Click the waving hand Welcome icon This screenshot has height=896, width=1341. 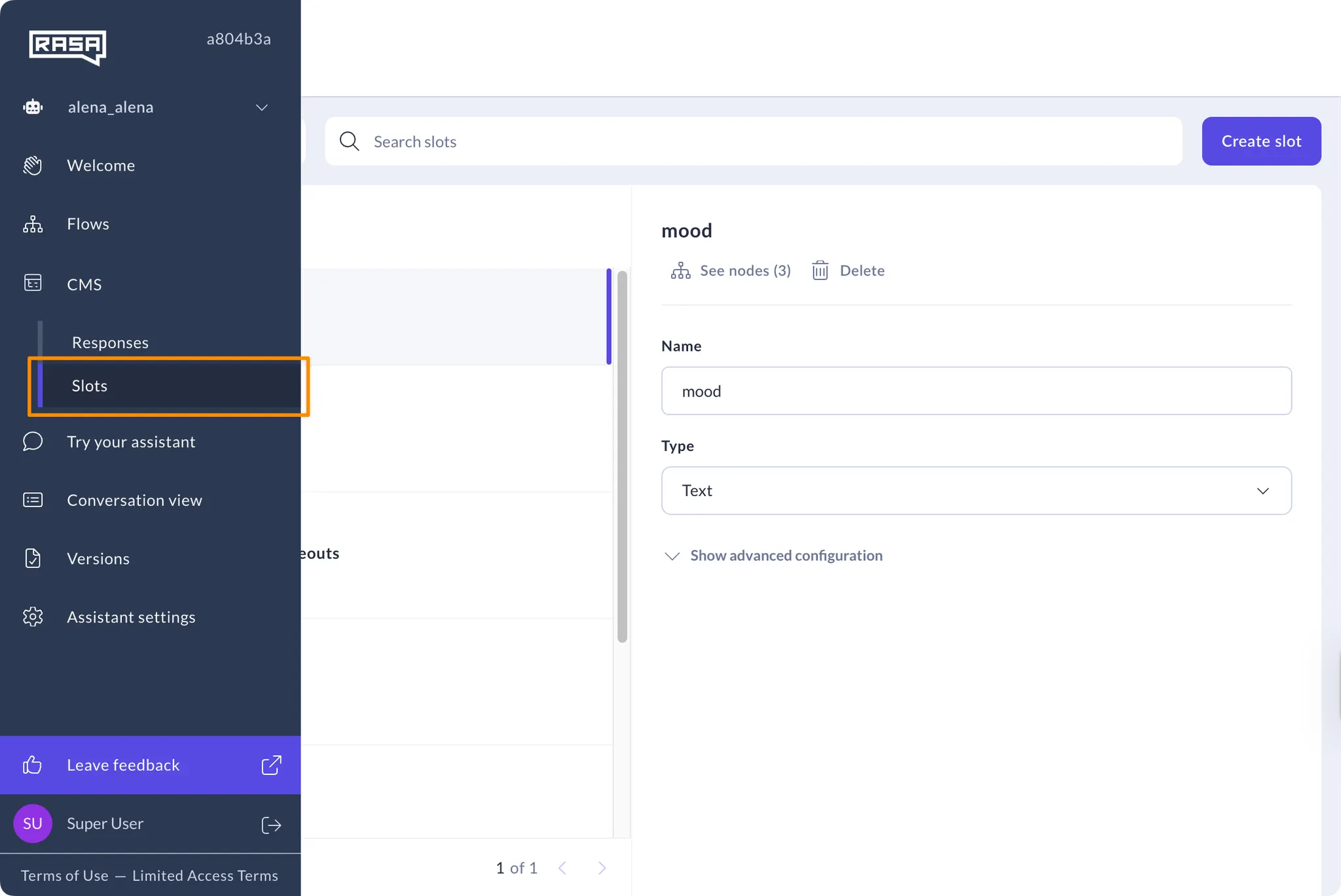pyautogui.click(x=33, y=166)
